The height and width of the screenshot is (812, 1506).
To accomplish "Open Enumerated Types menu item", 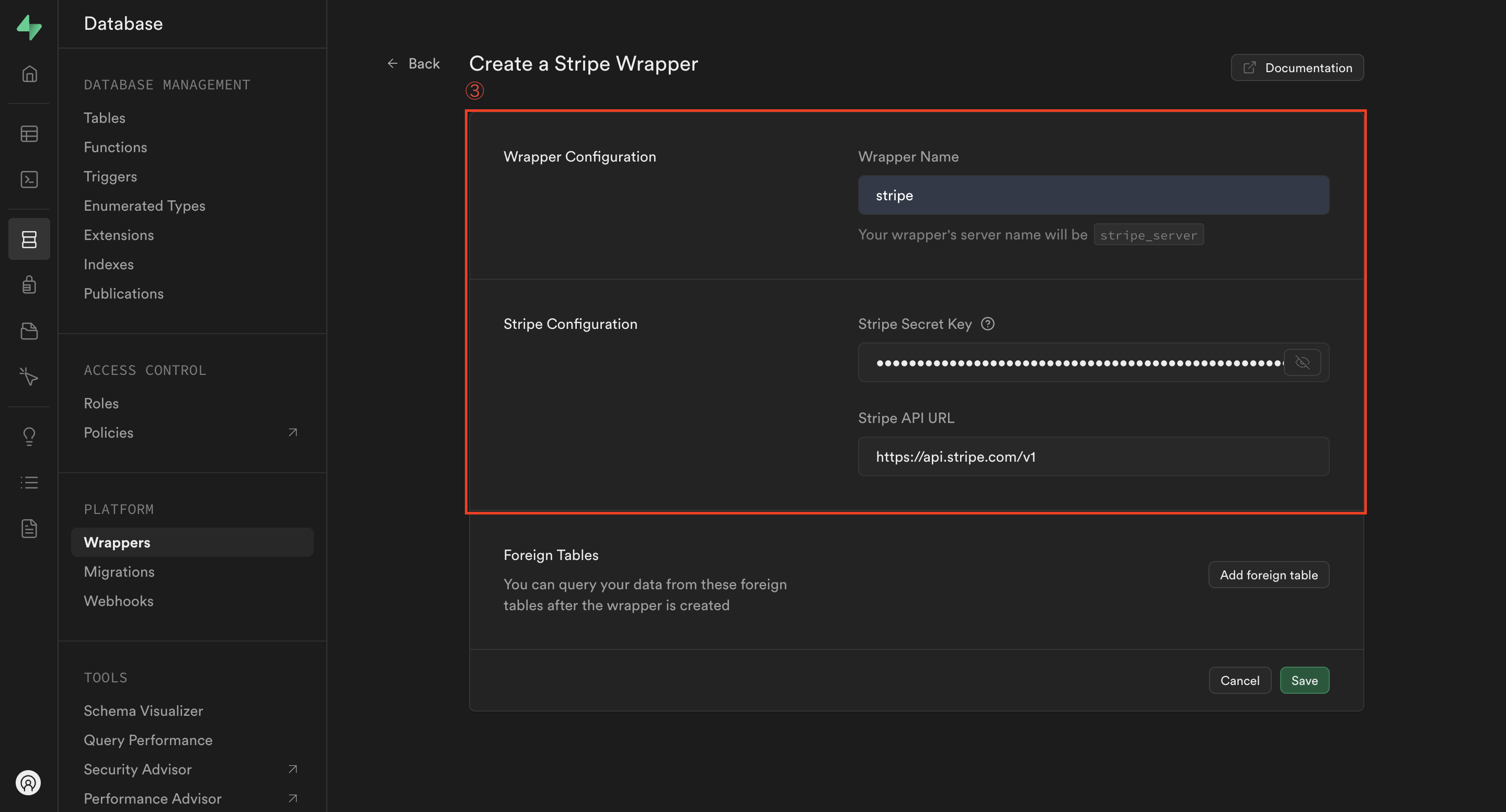I will point(144,206).
